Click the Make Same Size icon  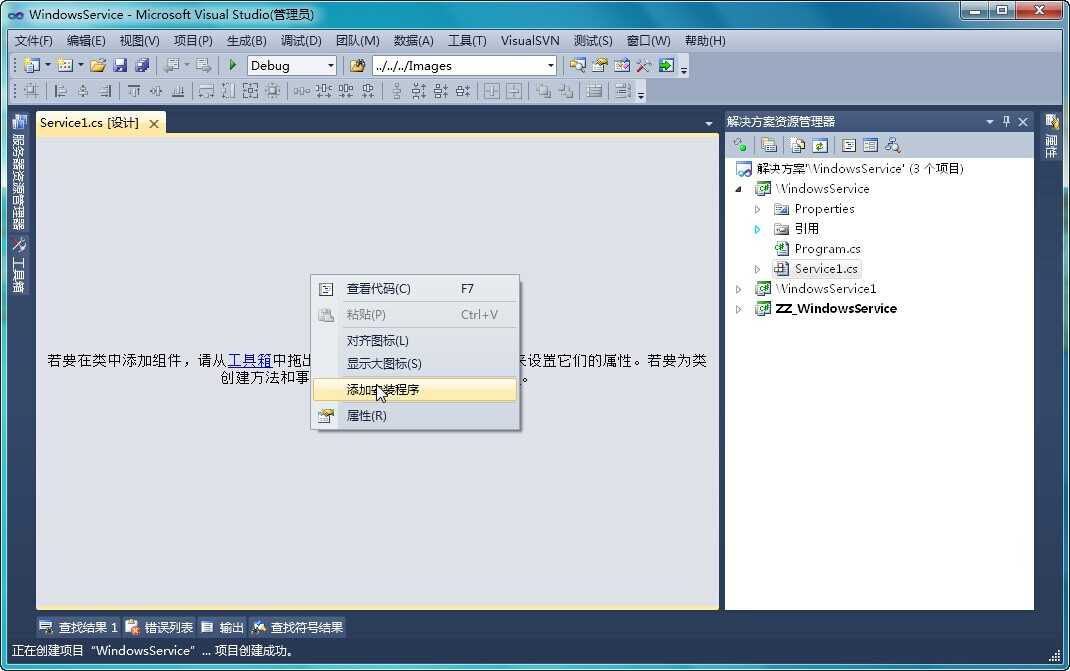[250, 91]
